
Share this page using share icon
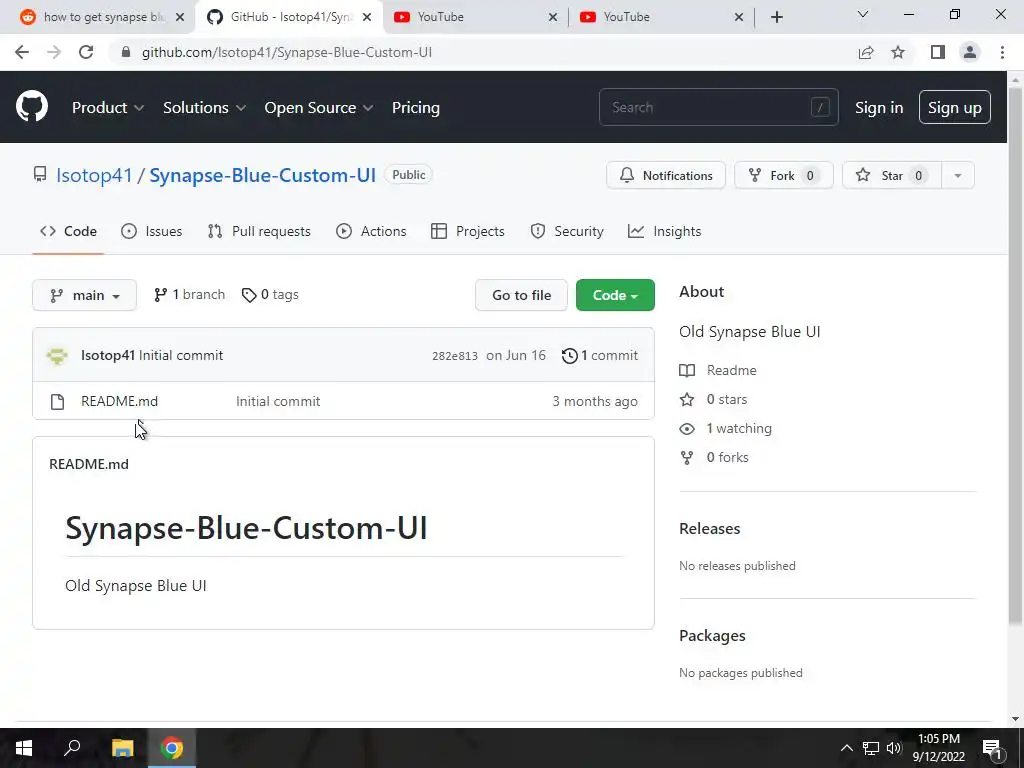click(x=866, y=52)
